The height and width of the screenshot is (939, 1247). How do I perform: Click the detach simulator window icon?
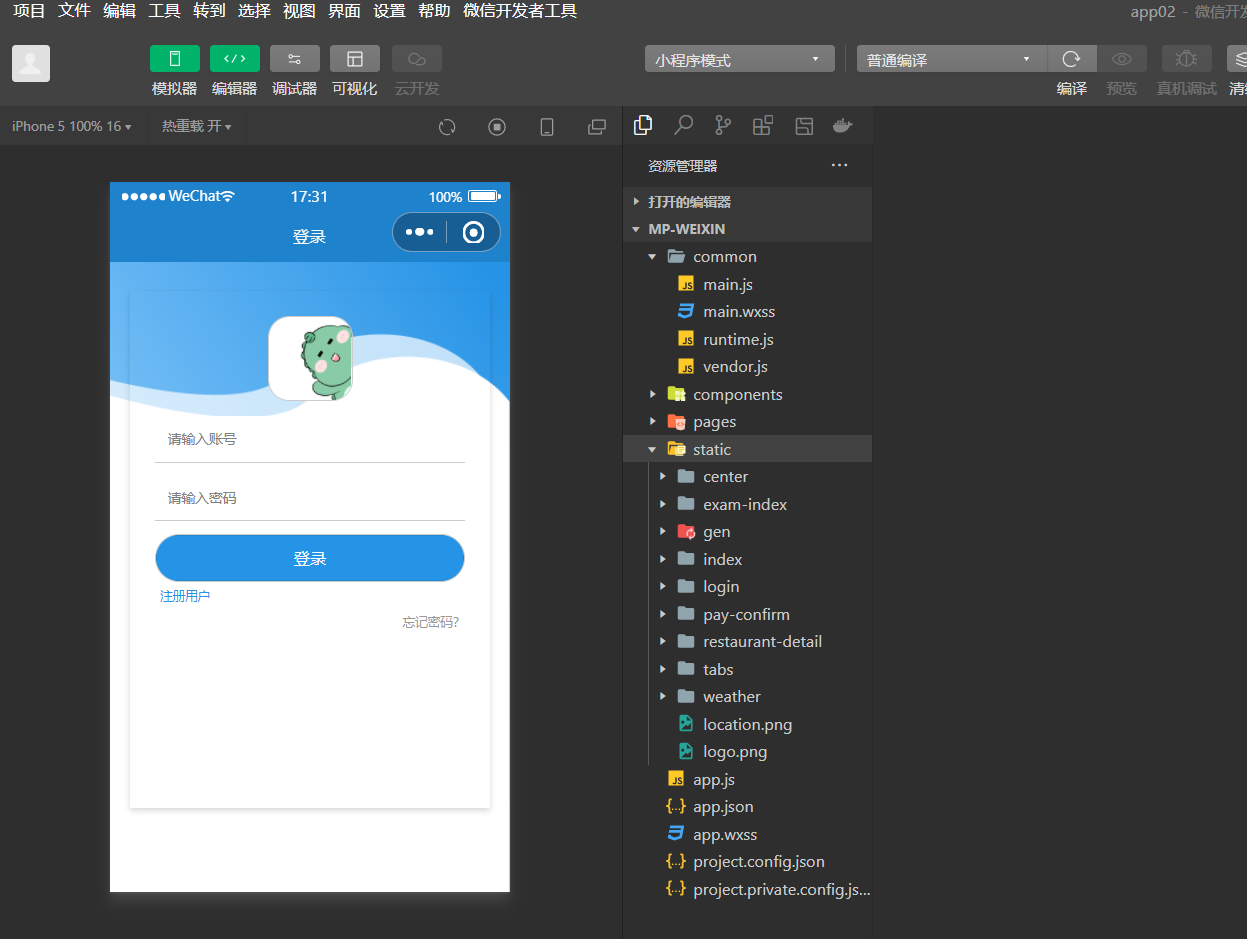(x=597, y=126)
